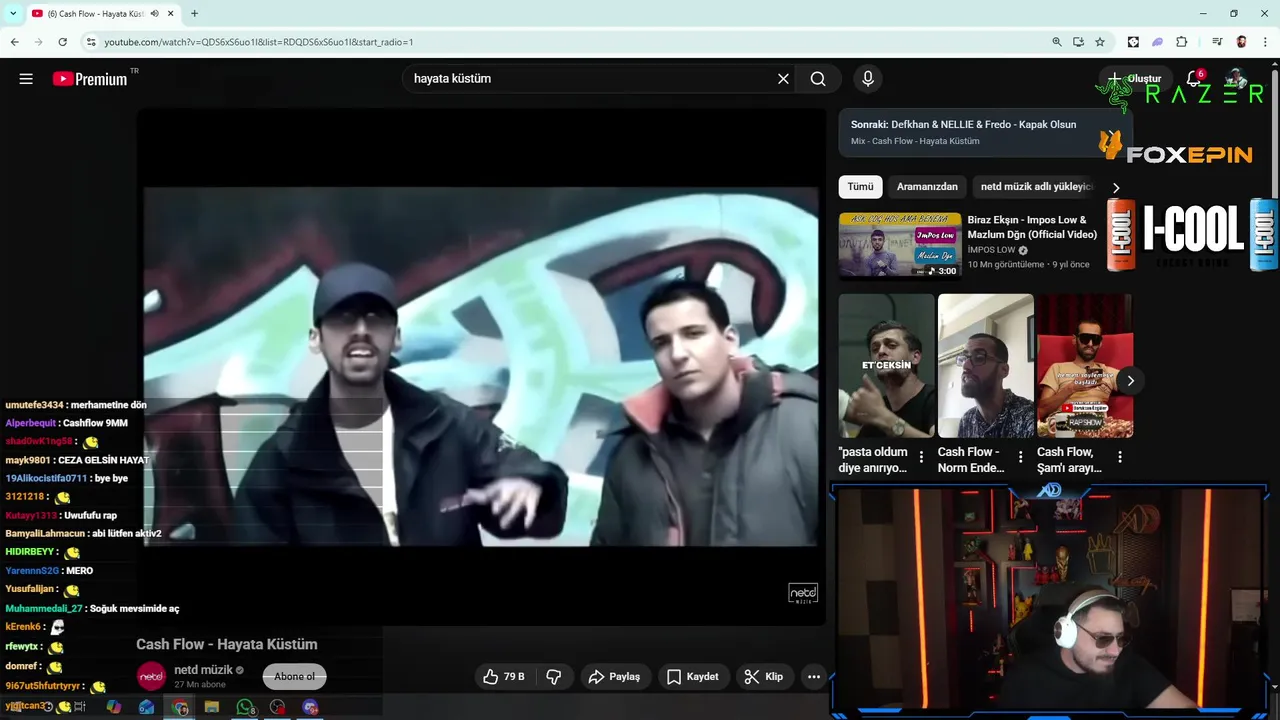
Task: Open the YouTube guide hamburger menu
Action: click(26, 79)
